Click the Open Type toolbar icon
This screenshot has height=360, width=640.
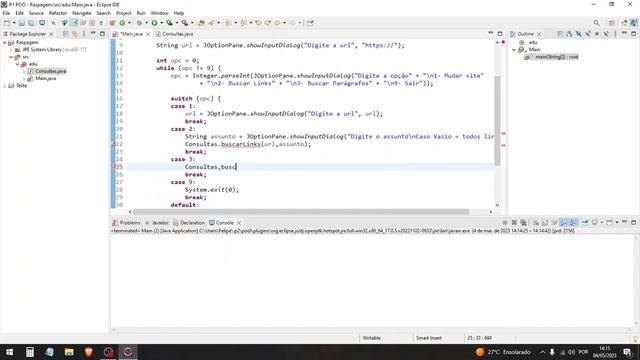(201, 23)
